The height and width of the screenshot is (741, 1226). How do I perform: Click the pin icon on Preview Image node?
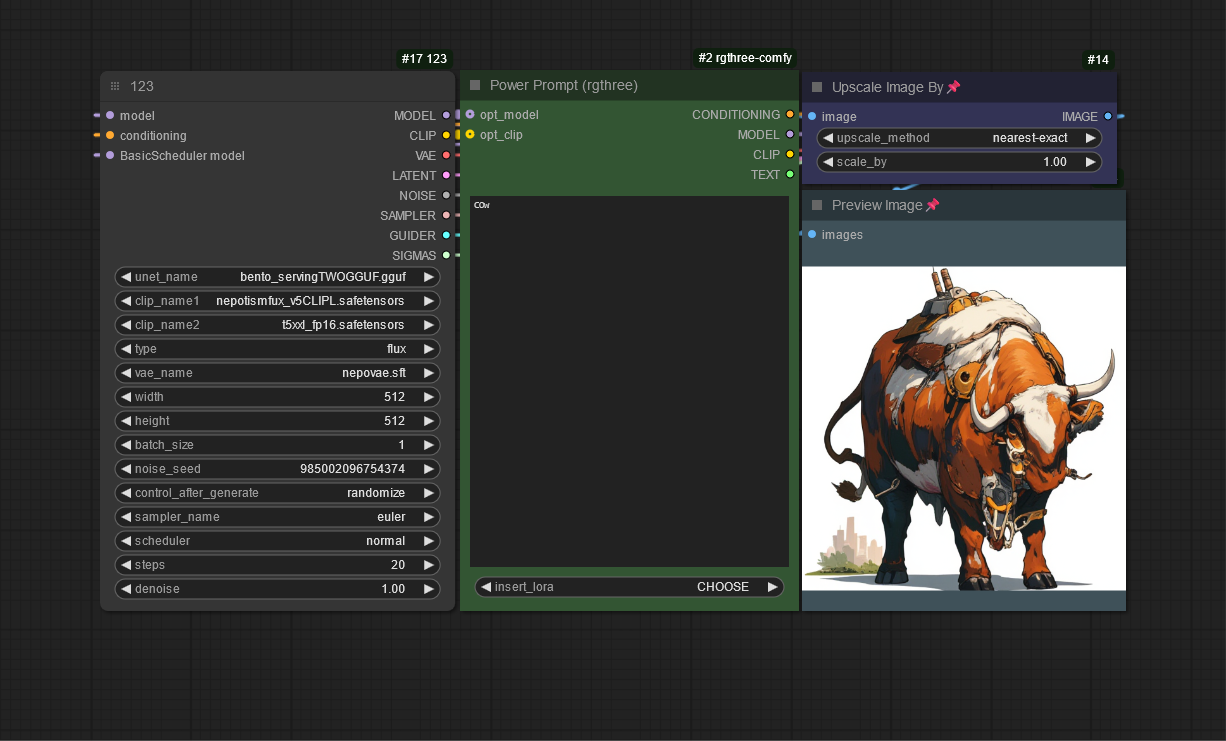(x=932, y=205)
